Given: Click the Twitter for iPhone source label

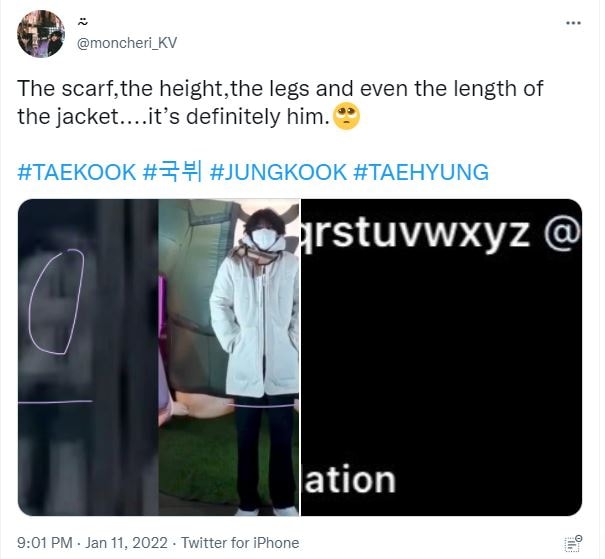Looking at the screenshot, I should 240,543.
